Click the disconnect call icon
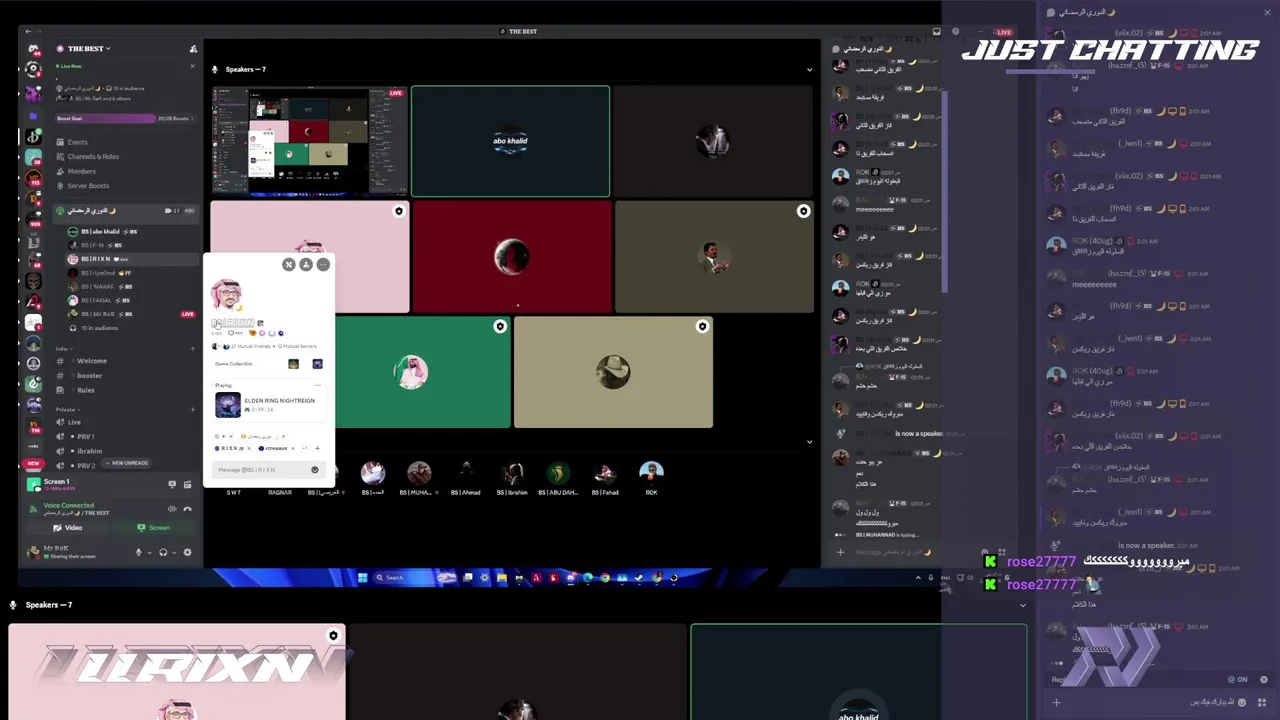This screenshot has width=1280, height=720. pos(187,509)
